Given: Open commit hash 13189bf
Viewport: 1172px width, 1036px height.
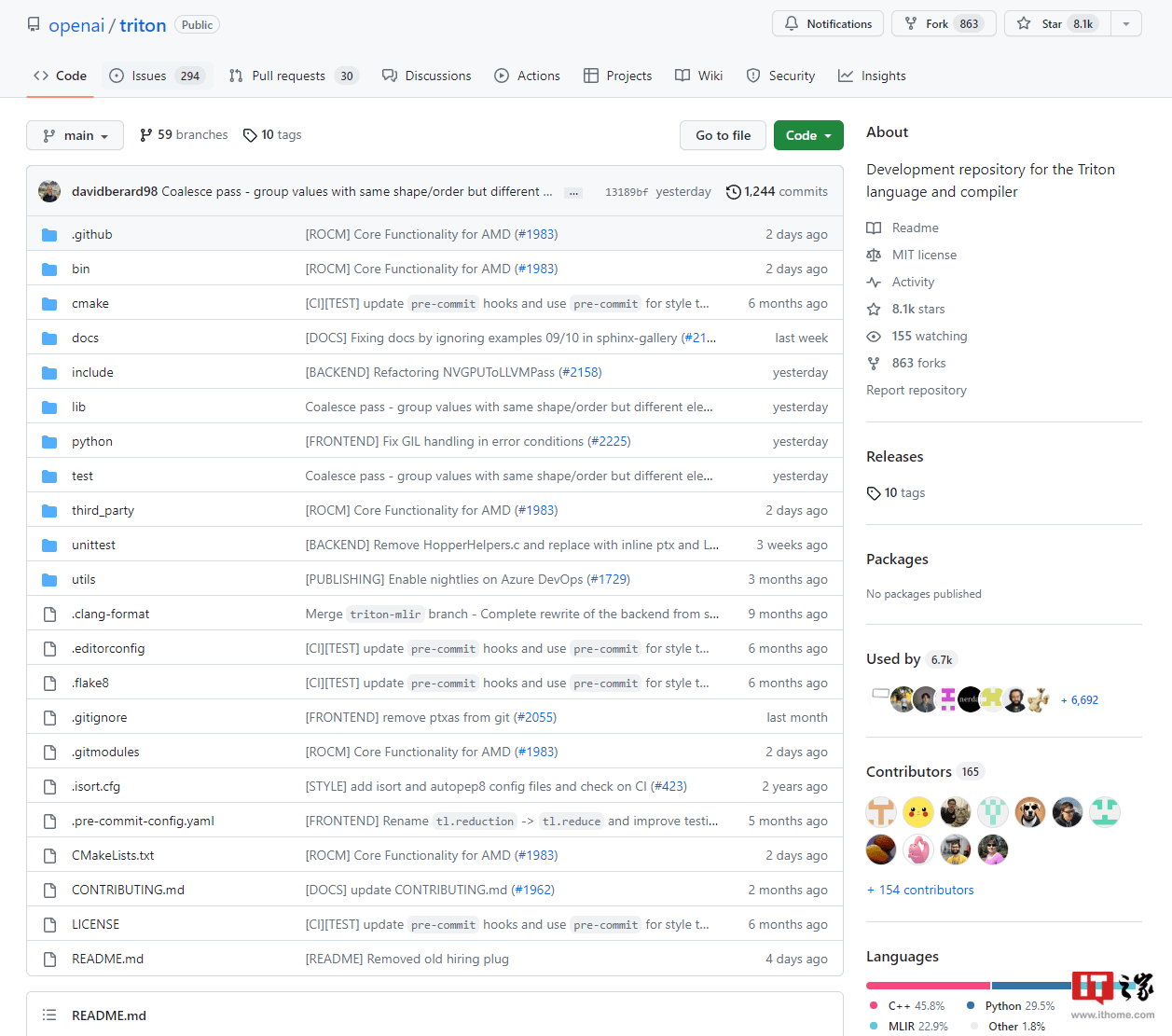Looking at the screenshot, I should click(627, 192).
